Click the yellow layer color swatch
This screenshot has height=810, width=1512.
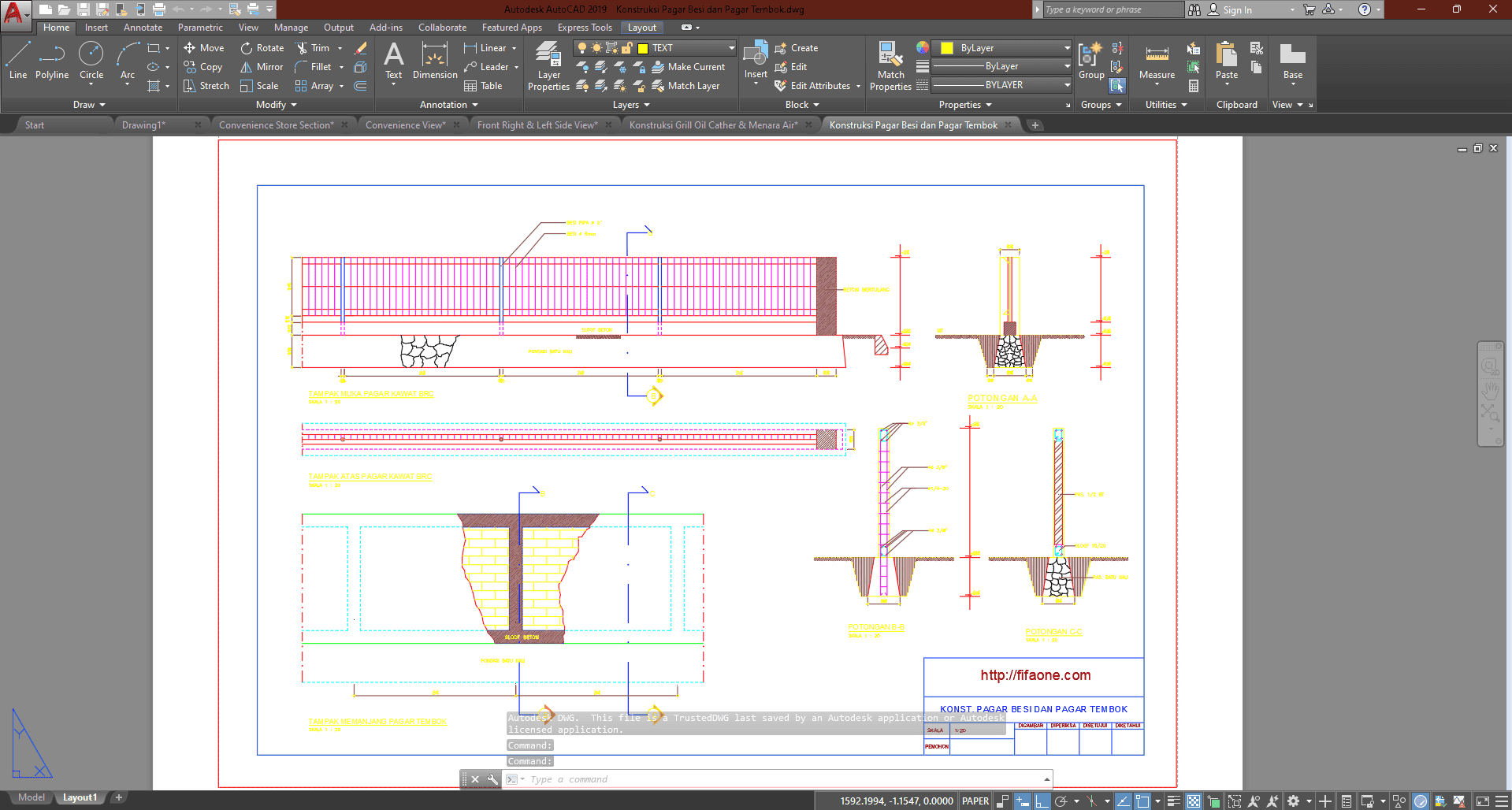(x=642, y=48)
